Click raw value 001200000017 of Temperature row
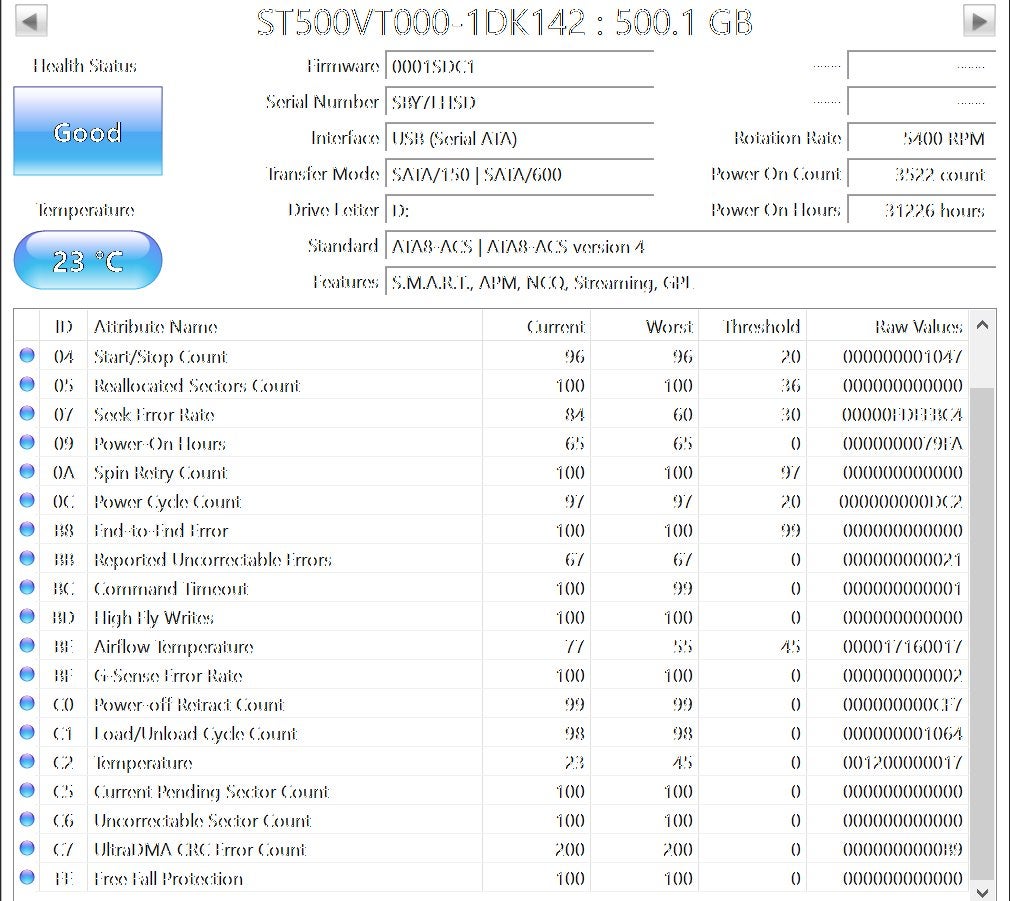The image size is (1010, 901). (902, 763)
